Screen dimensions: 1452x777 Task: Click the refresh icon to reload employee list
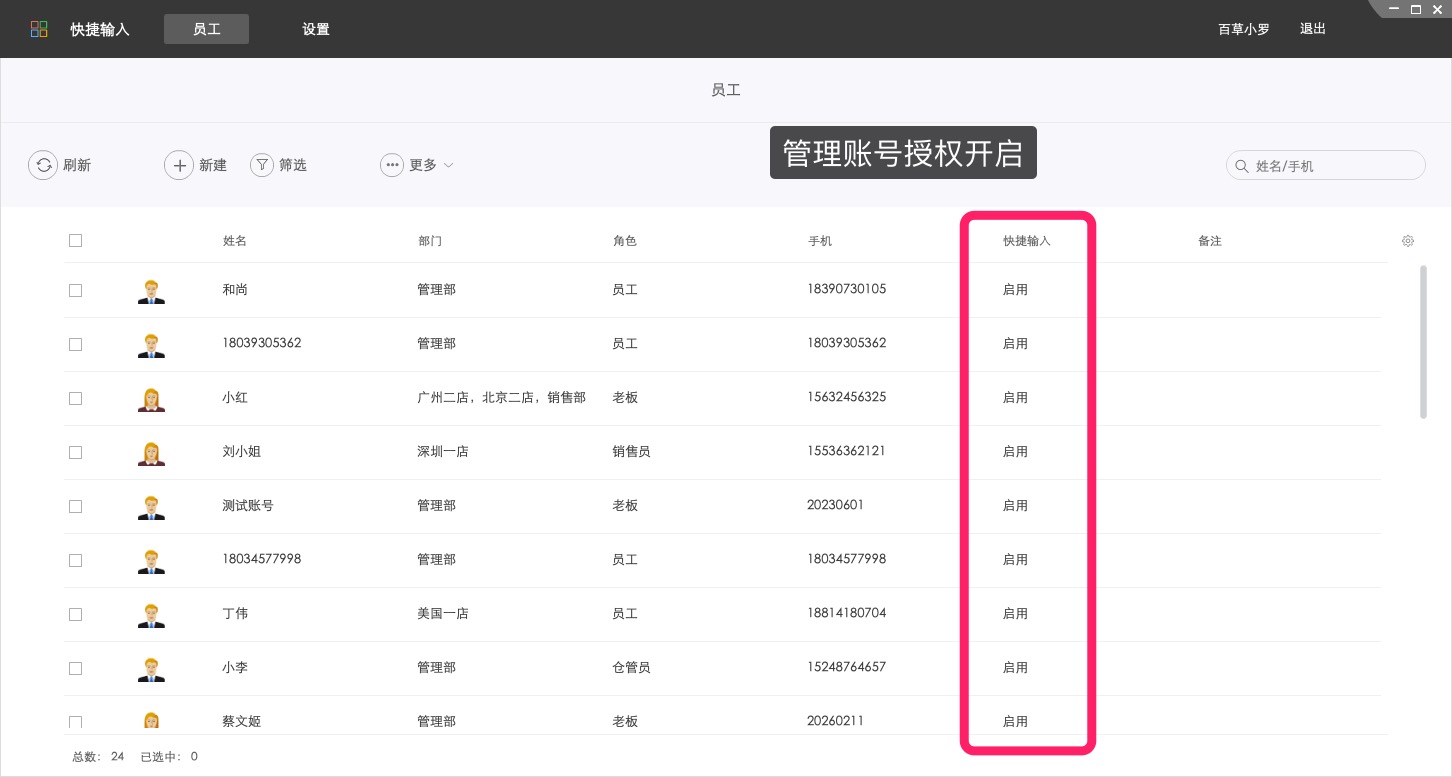pyautogui.click(x=43, y=165)
